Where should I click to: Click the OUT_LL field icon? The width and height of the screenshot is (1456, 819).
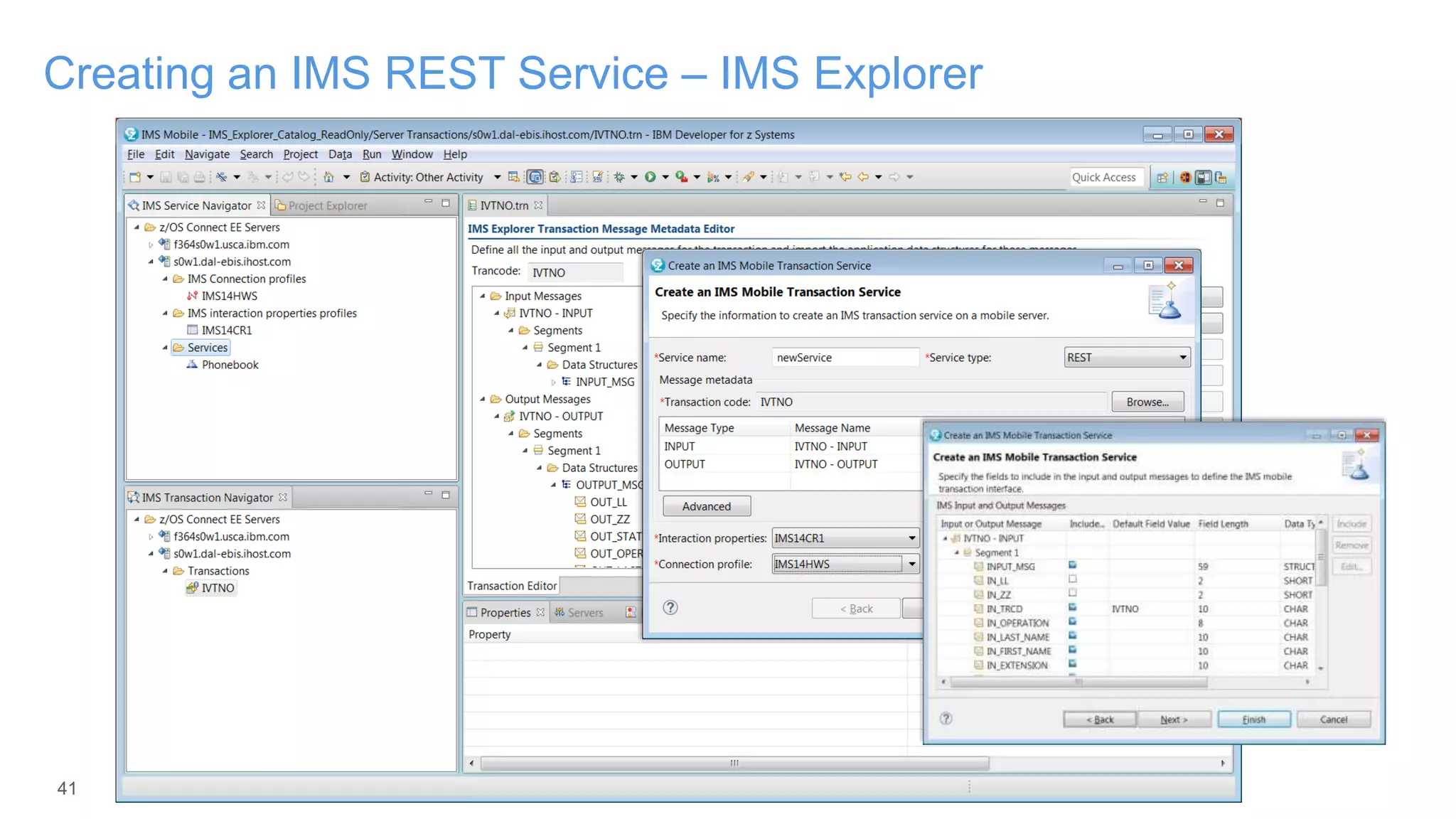[x=580, y=502]
